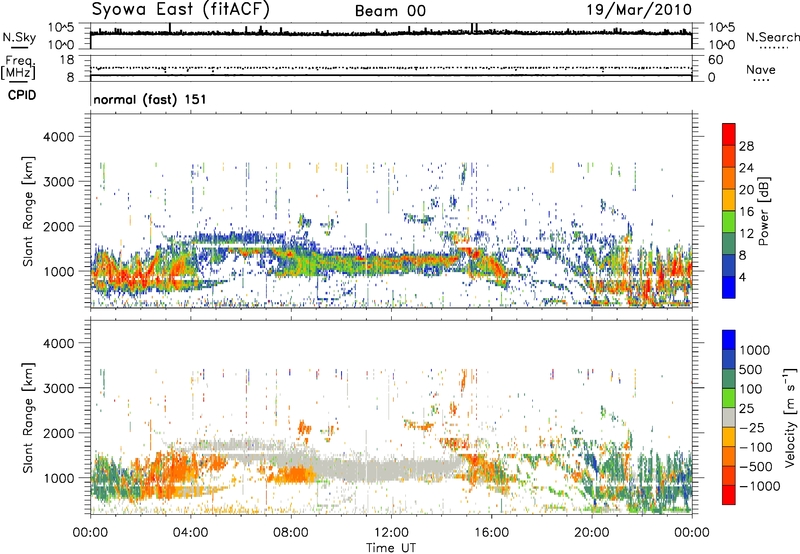Click the "500" label on the velocity colorbar
Screen dimensions: 800x554
click(751, 370)
